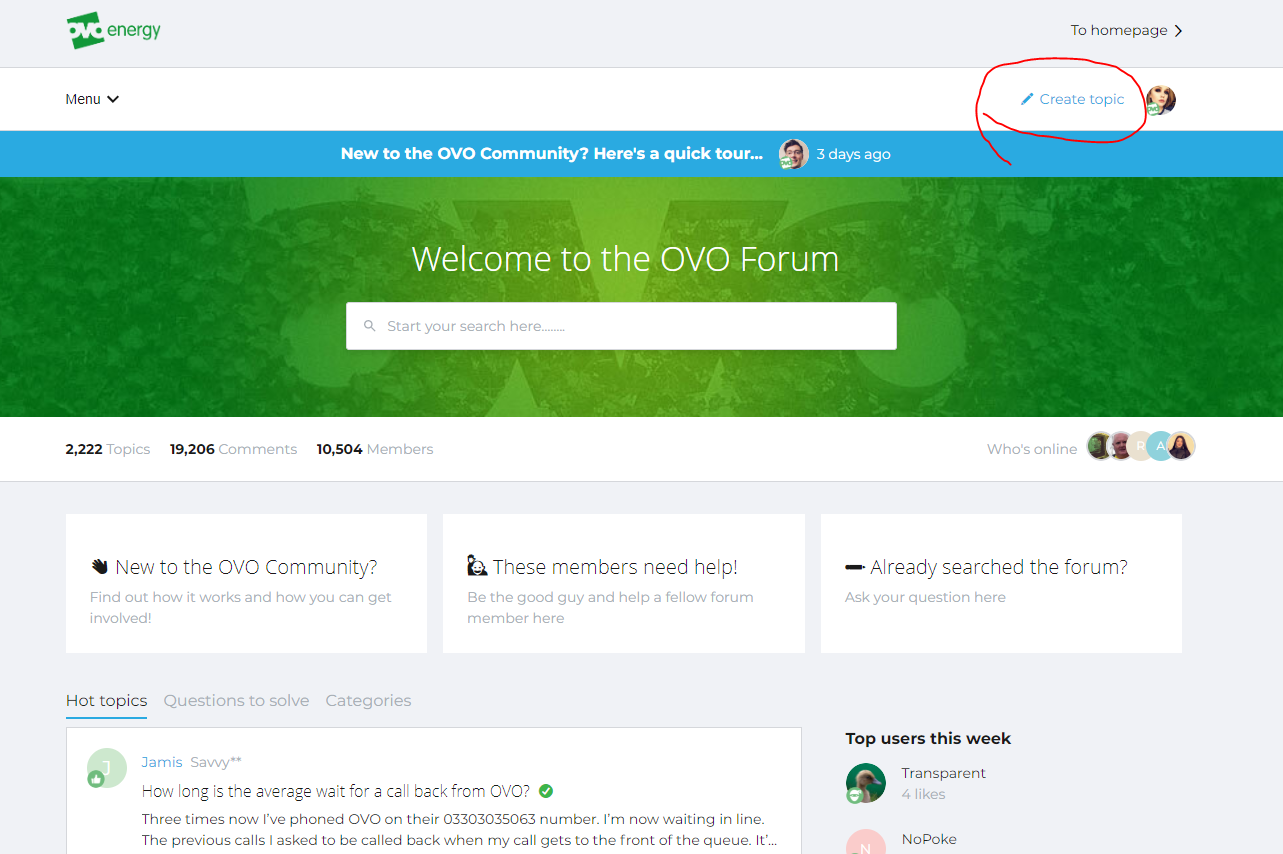Image resolution: width=1283 pixels, height=854 pixels.
Task: Switch to the Hot topics tab
Action: pyautogui.click(x=106, y=700)
